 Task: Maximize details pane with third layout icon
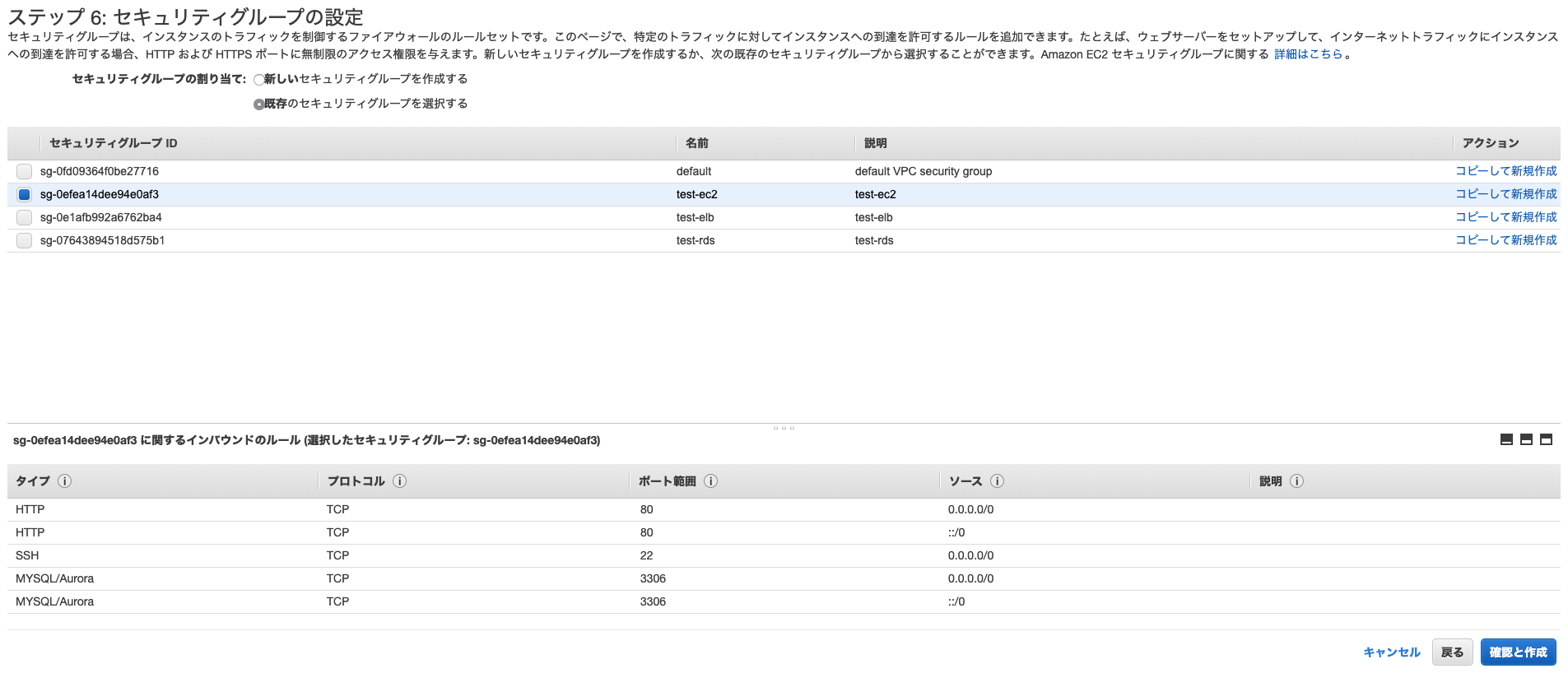click(1546, 439)
